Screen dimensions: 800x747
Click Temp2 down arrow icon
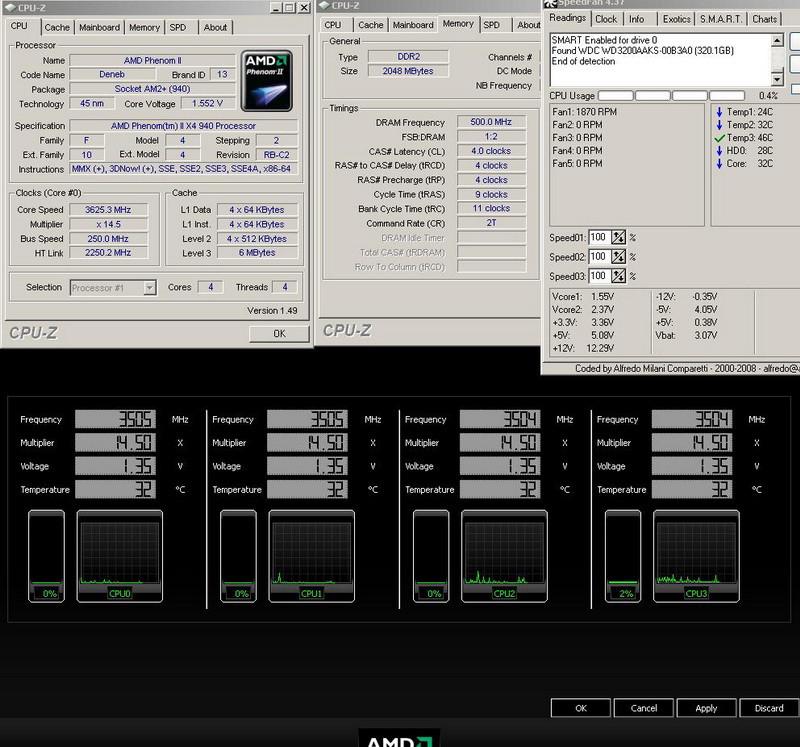tap(719, 124)
